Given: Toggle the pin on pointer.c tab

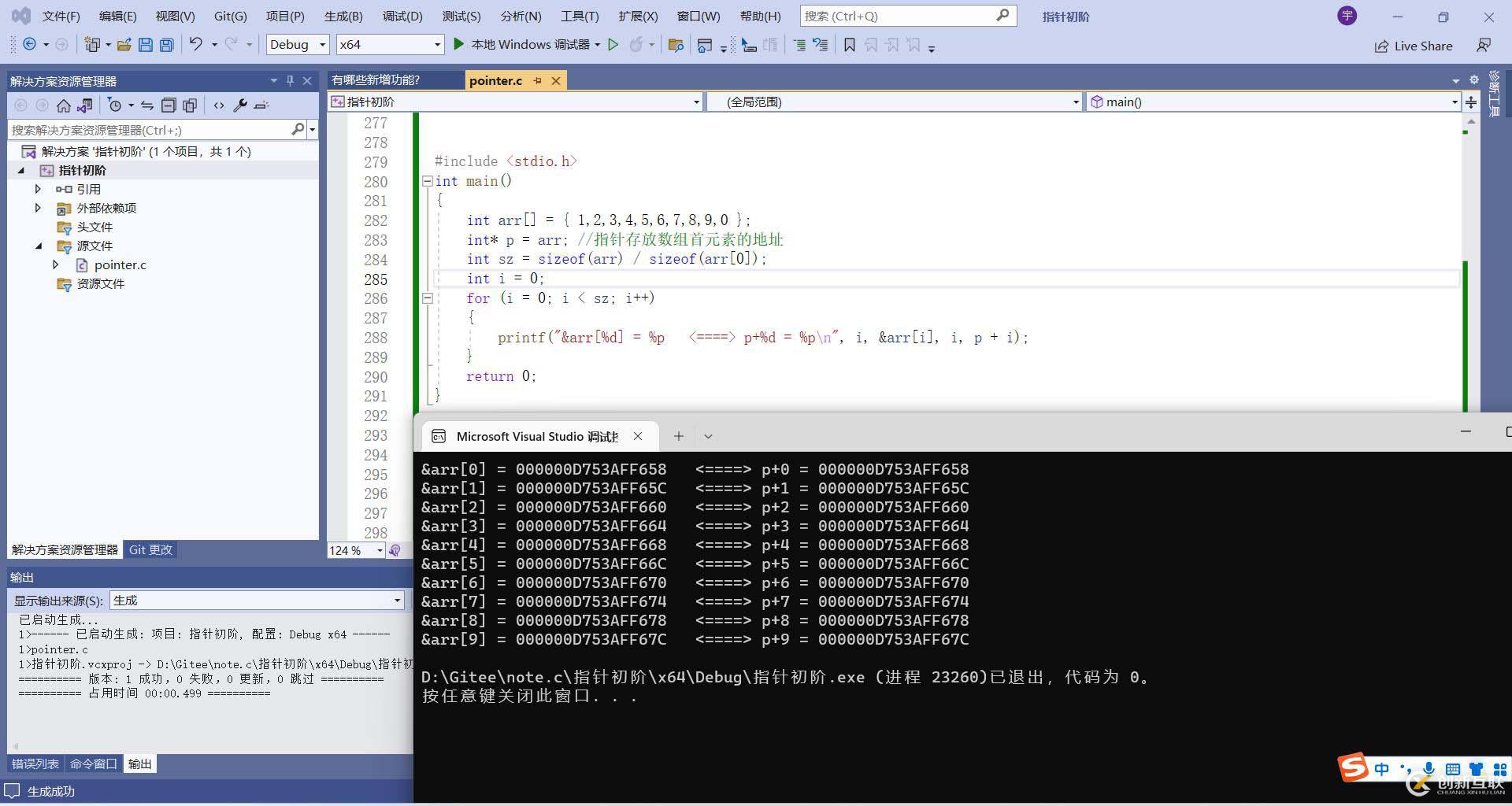Looking at the screenshot, I should tap(537, 80).
